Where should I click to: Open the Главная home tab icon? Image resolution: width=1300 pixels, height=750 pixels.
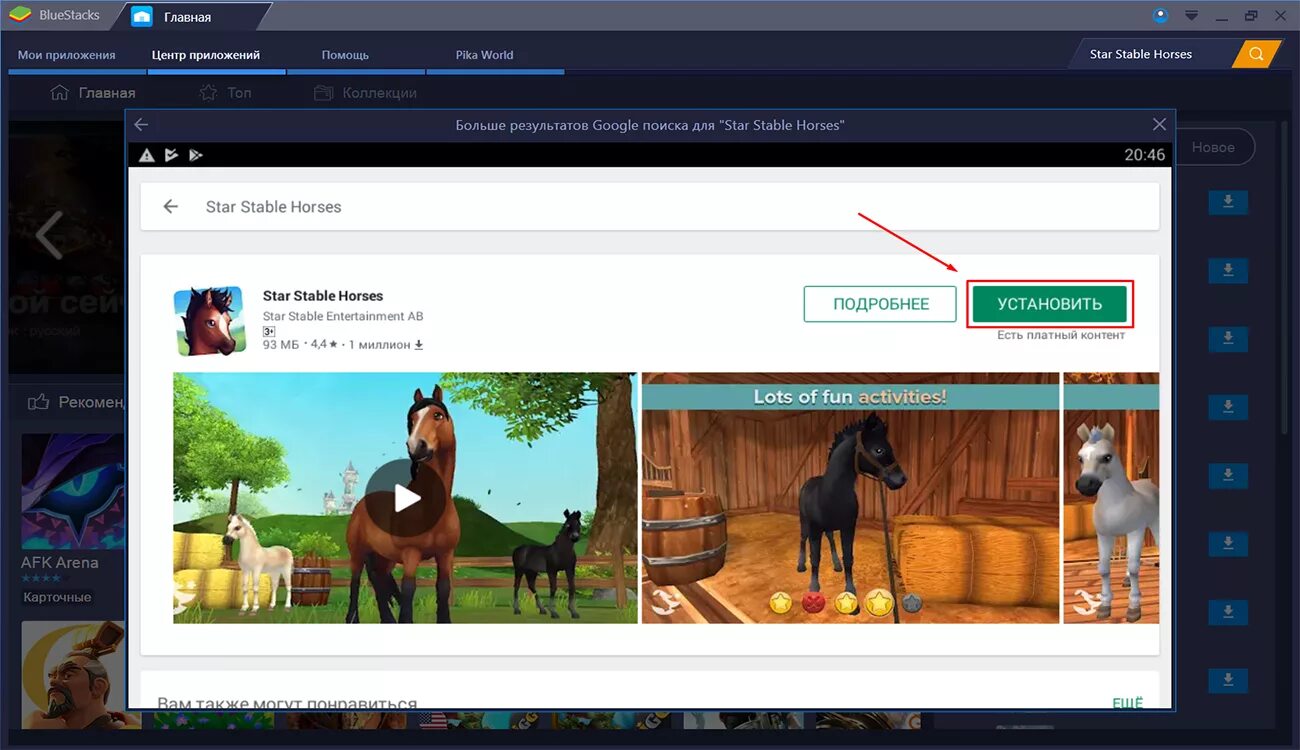click(142, 17)
